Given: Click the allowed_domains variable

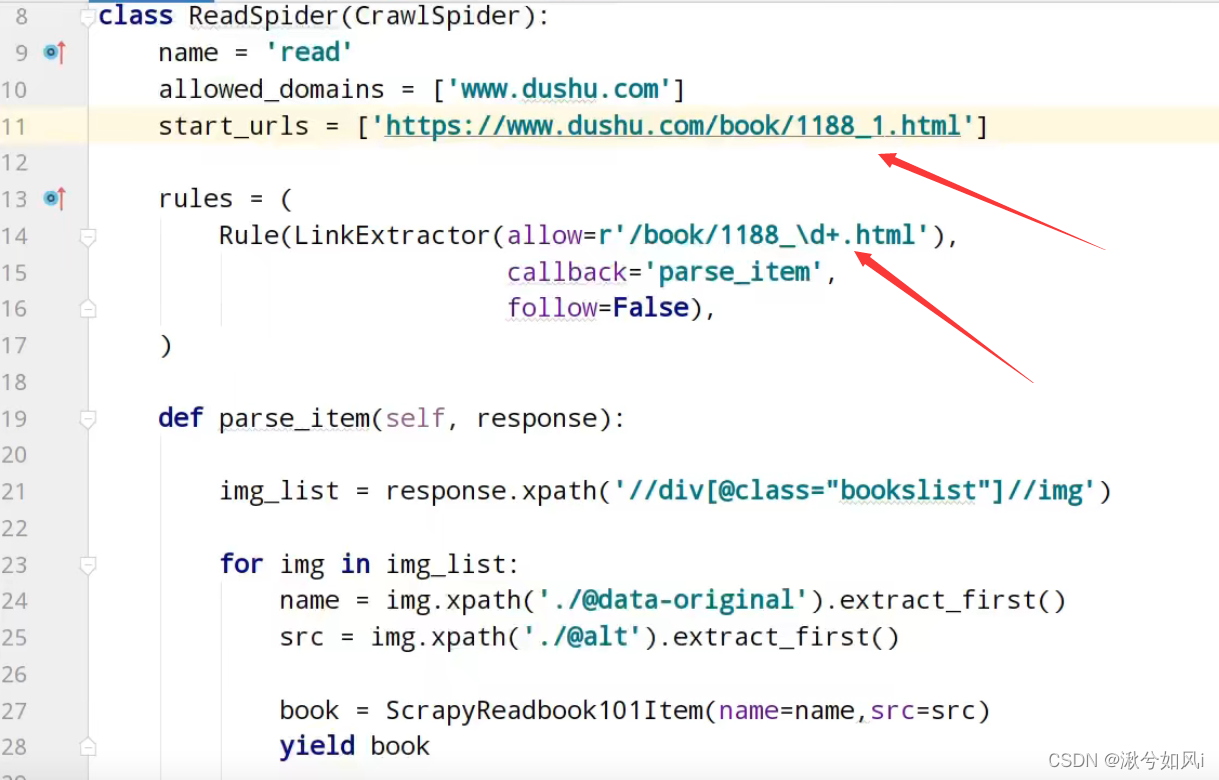Looking at the screenshot, I should click(x=271, y=89).
